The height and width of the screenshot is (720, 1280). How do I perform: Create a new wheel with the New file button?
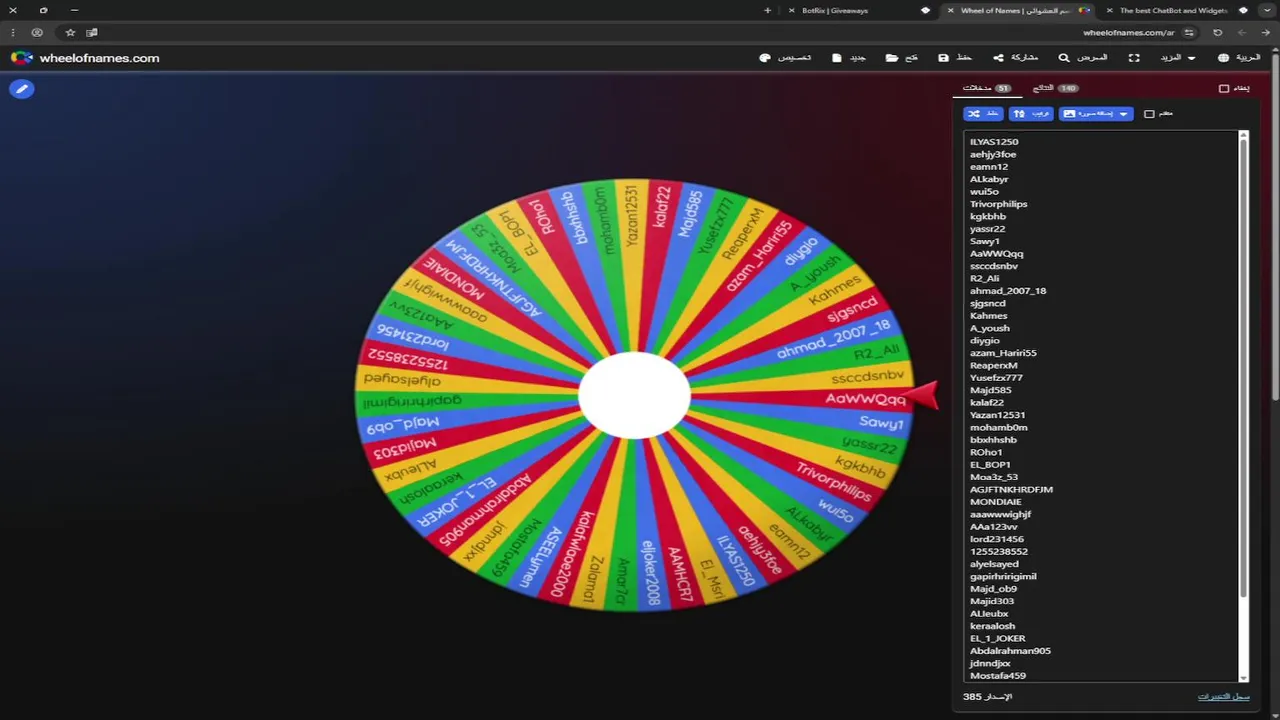point(849,58)
